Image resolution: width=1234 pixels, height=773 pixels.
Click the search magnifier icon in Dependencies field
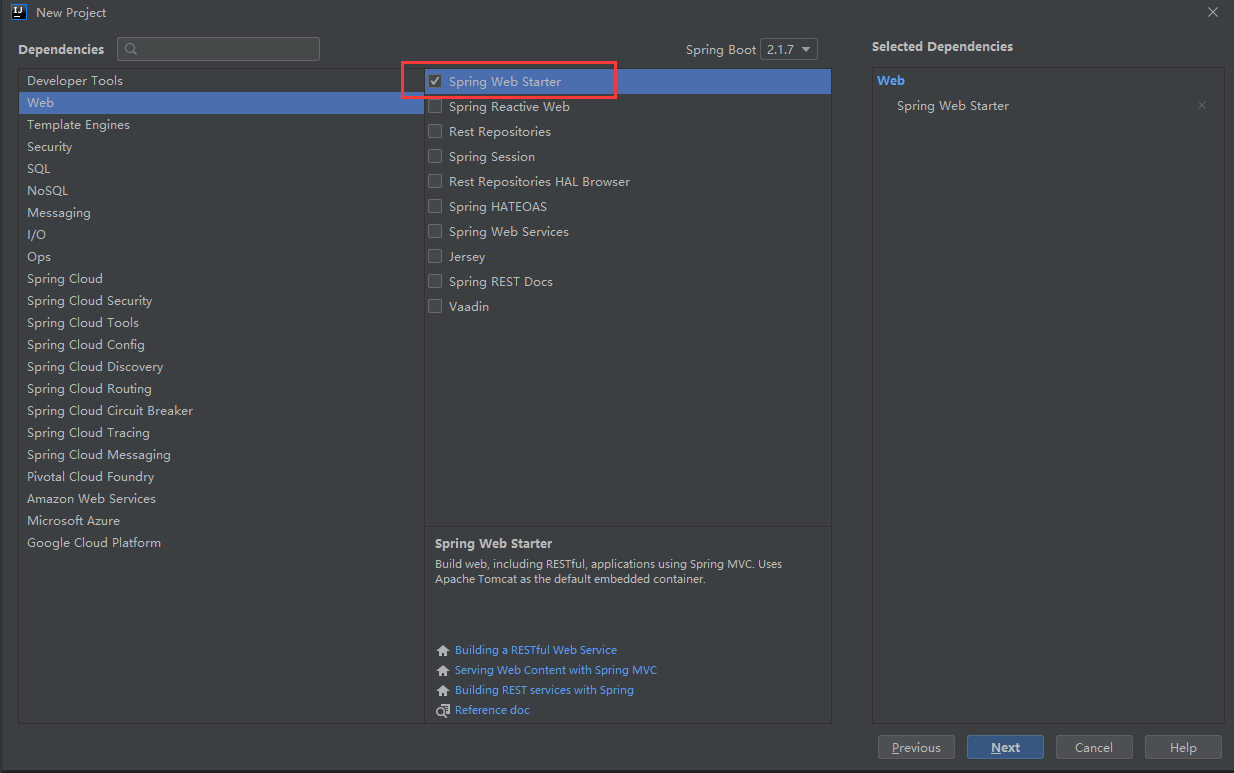(x=131, y=49)
